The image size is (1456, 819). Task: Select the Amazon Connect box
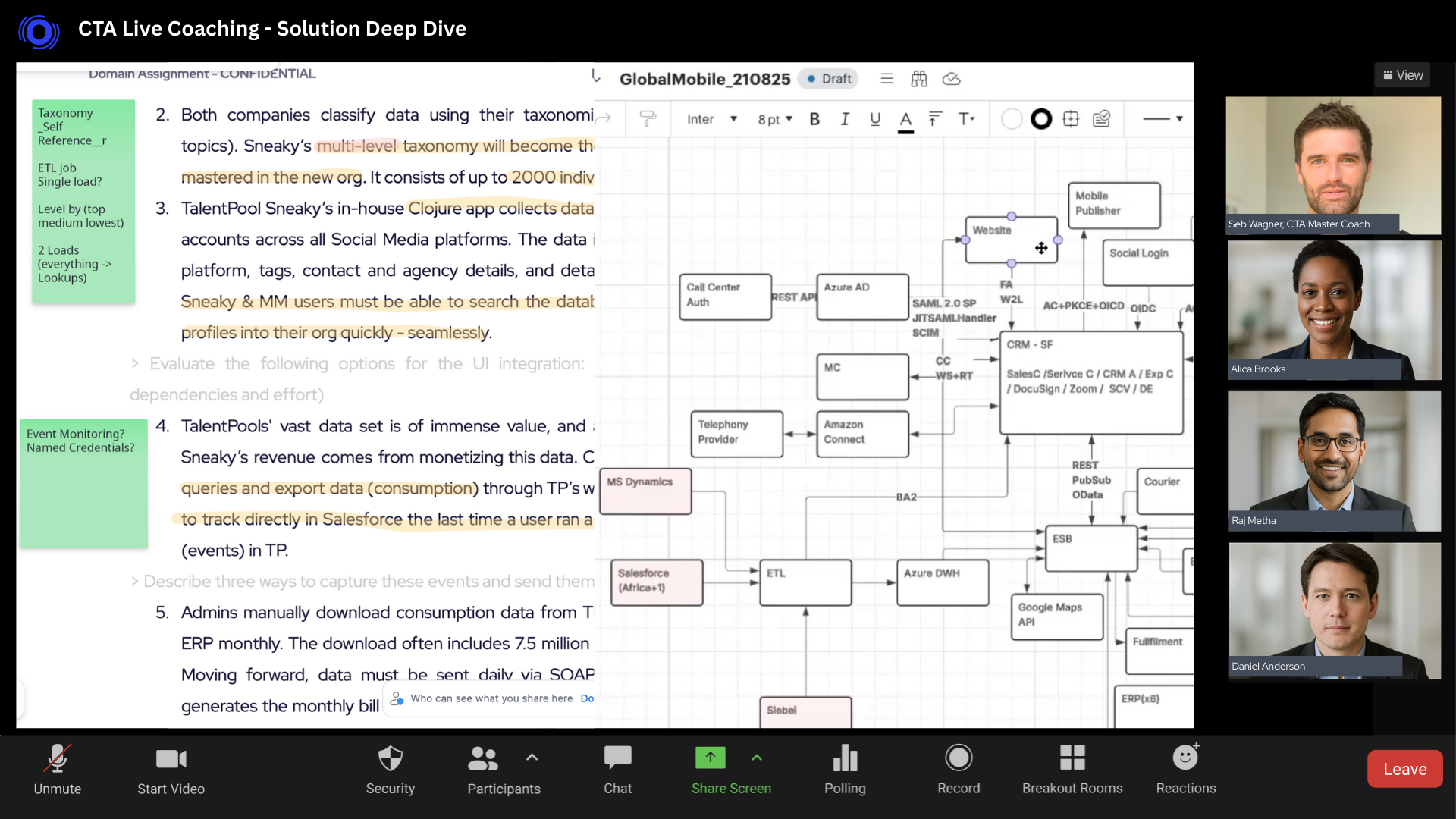pyautogui.click(x=862, y=434)
